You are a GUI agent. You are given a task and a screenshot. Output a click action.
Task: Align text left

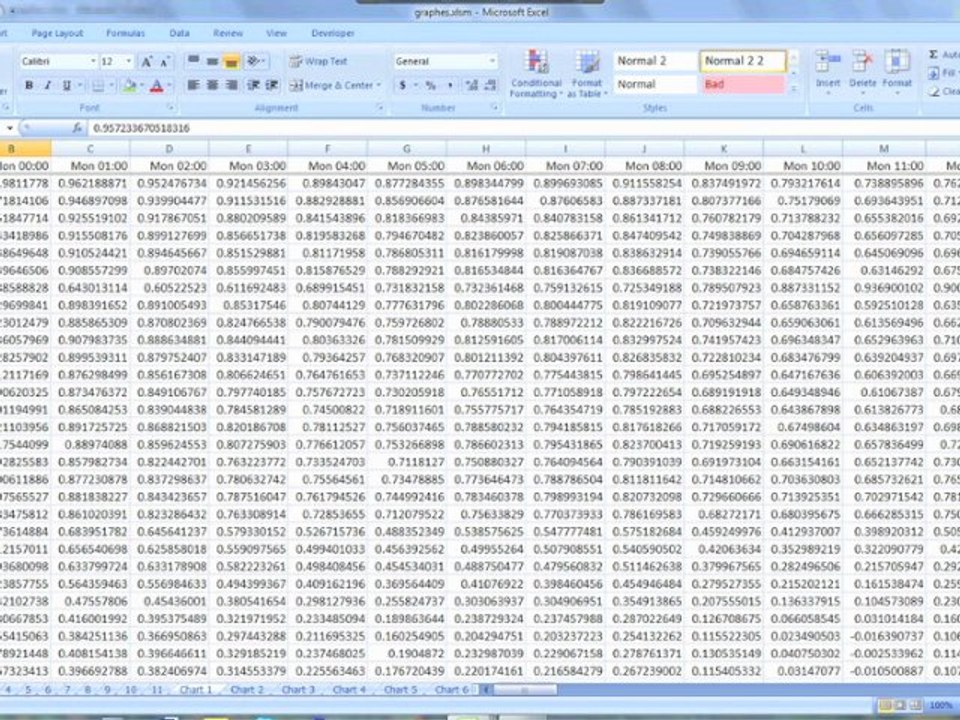(x=193, y=85)
